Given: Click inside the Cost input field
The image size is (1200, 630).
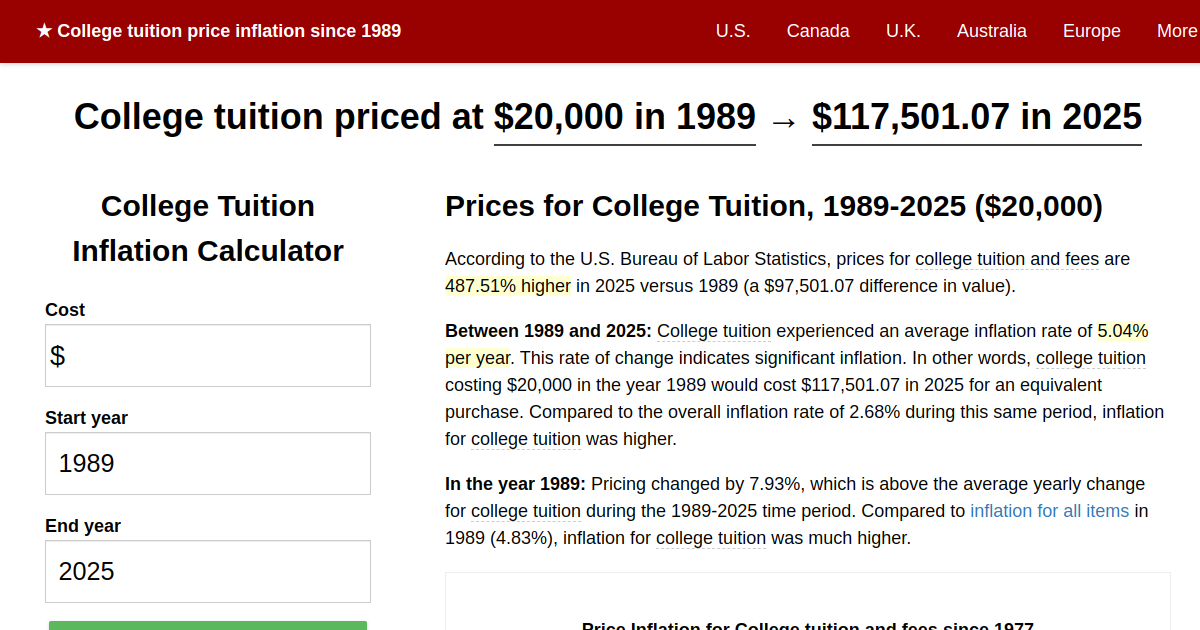Looking at the screenshot, I should click(x=207, y=355).
